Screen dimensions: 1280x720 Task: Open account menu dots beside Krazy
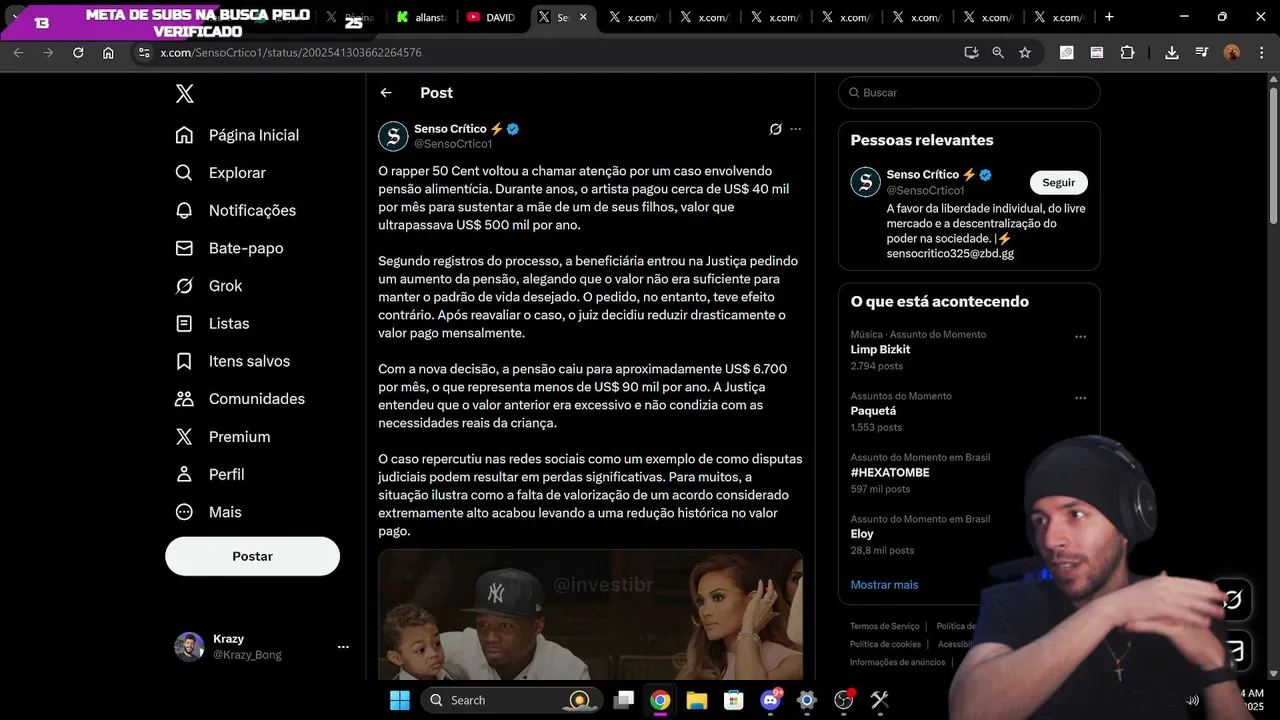[343, 647]
